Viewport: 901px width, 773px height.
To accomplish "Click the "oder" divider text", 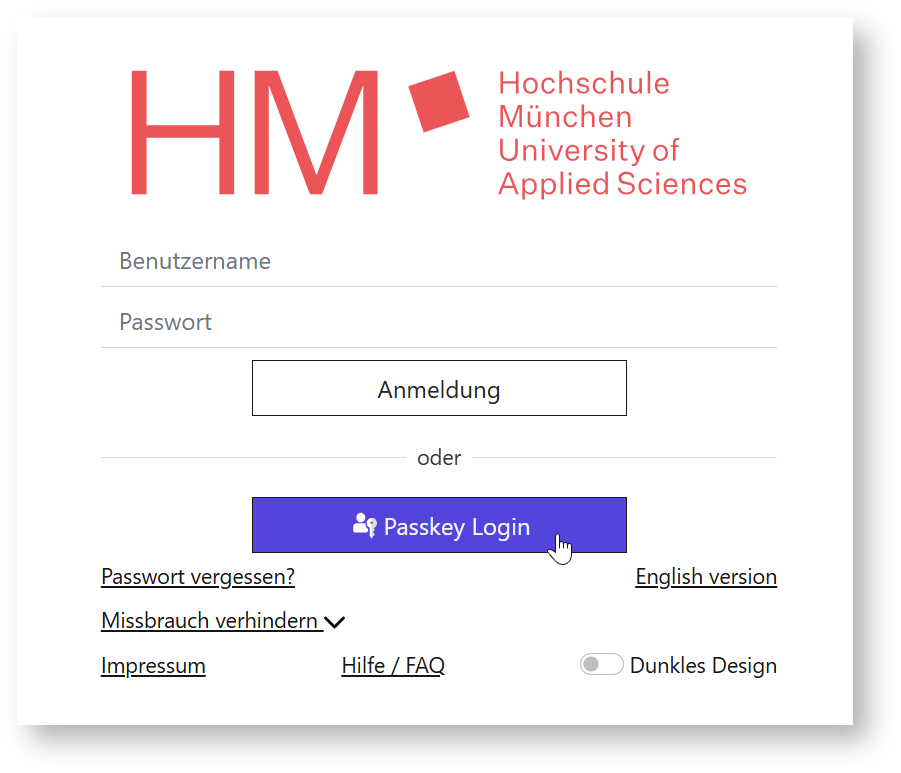I will [439, 458].
